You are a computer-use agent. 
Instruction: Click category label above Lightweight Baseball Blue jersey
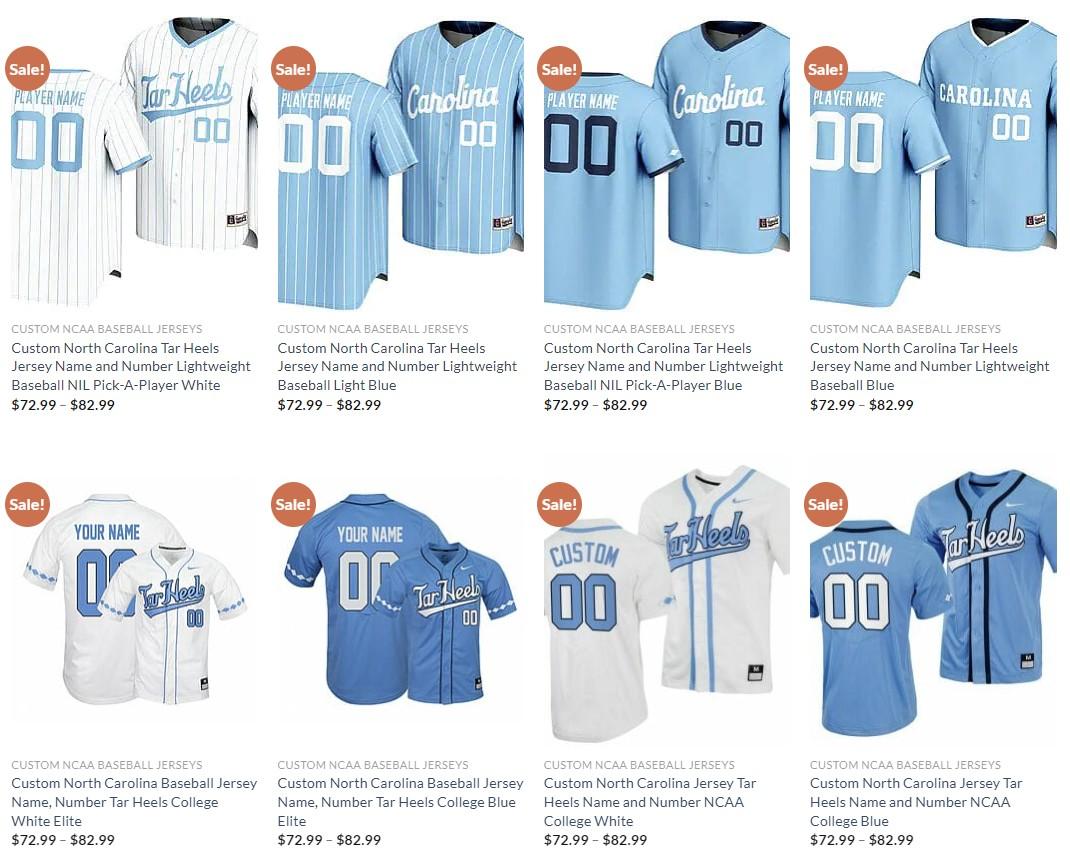pyautogui.click(x=905, y=328)
